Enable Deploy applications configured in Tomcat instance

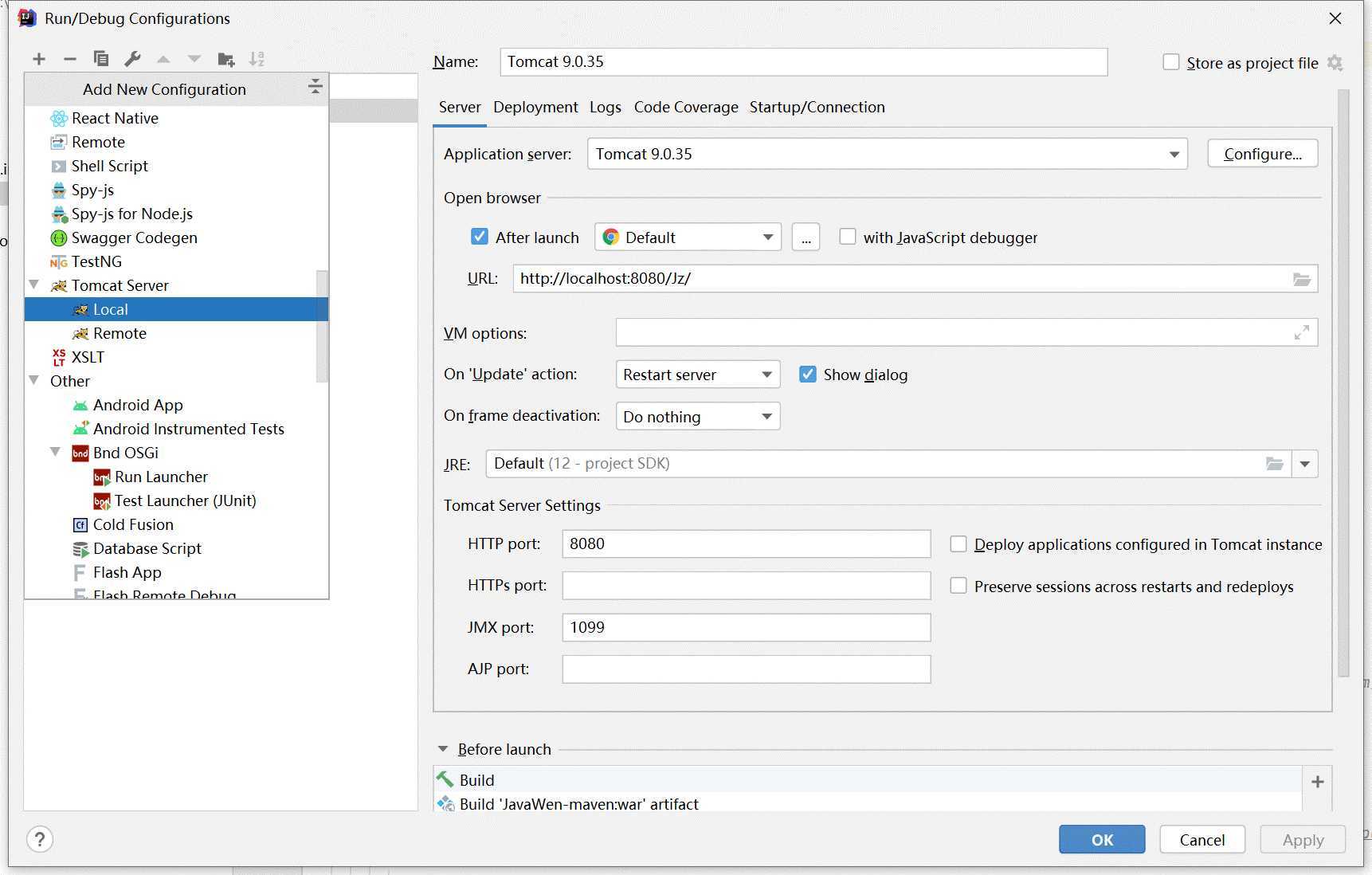[958, 543]
